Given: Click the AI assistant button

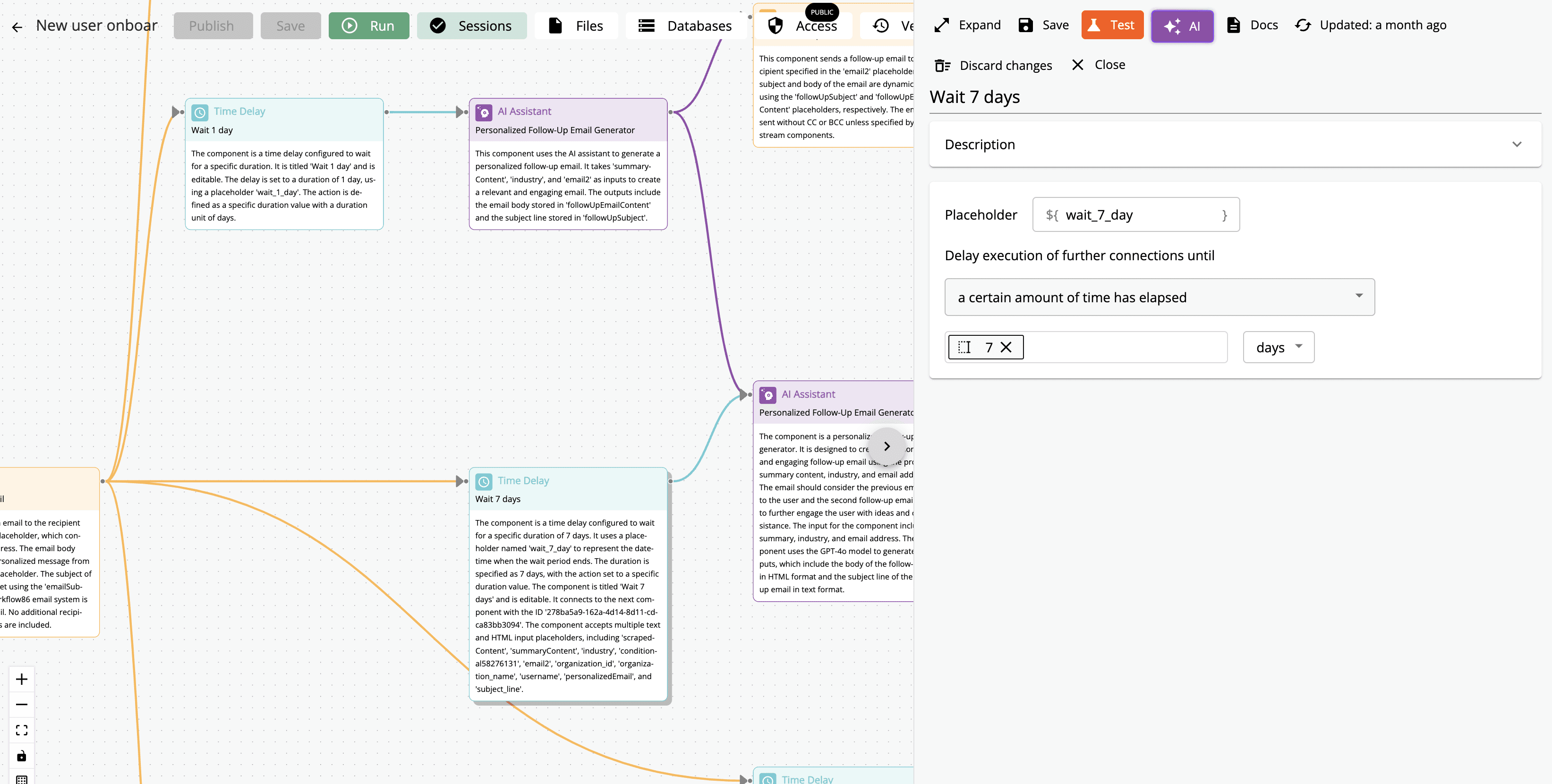Looking at the screenshot, I should (x=1181, y=26).
